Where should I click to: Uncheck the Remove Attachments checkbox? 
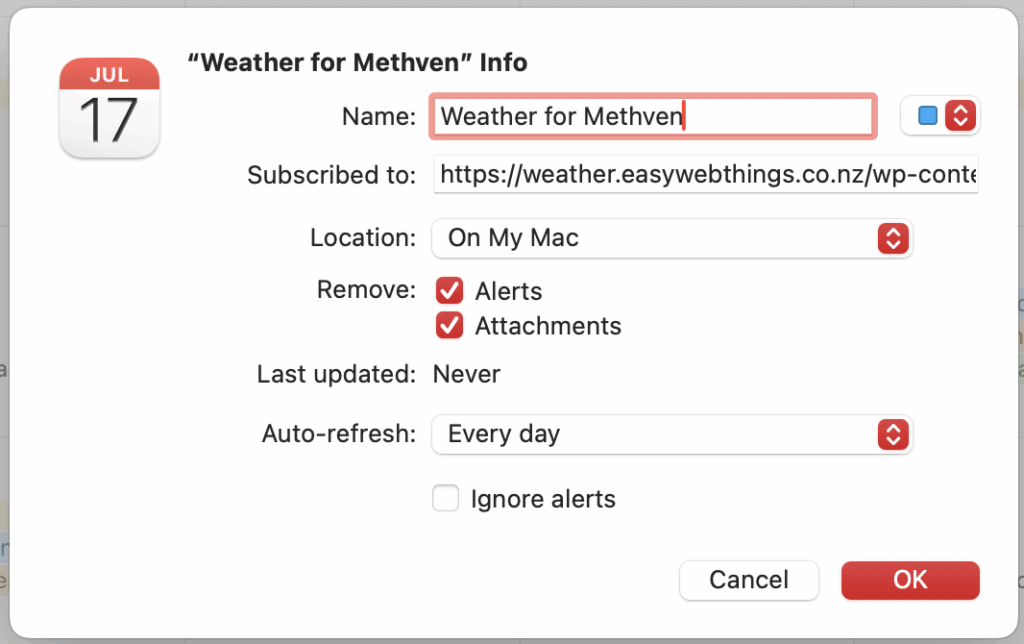tap(449, 326)
